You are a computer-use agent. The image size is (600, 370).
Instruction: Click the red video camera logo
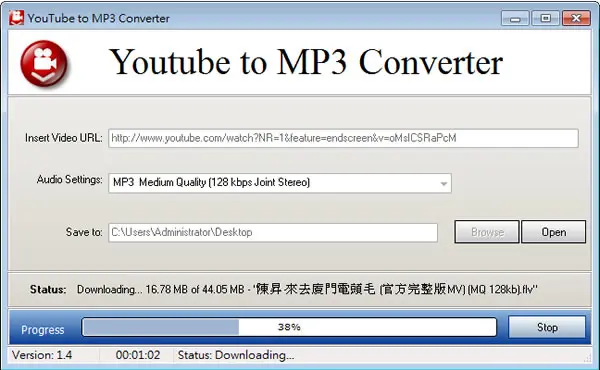tap(44, 63)
